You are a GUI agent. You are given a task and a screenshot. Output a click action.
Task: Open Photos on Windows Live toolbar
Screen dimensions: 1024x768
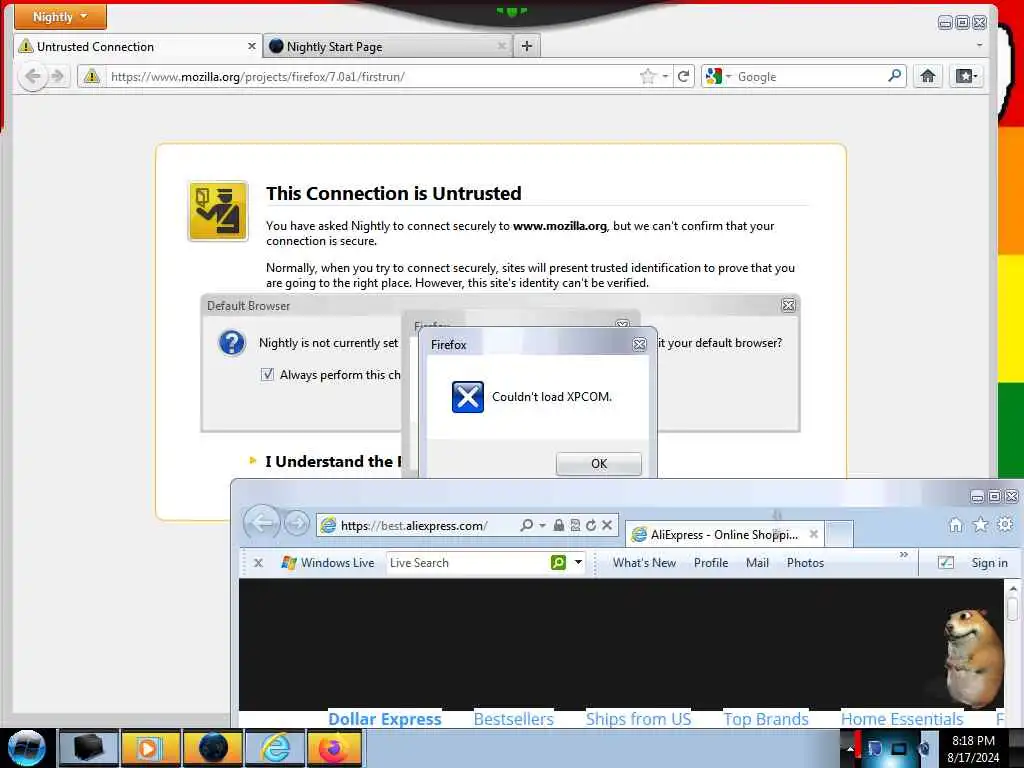click(805, 562)
